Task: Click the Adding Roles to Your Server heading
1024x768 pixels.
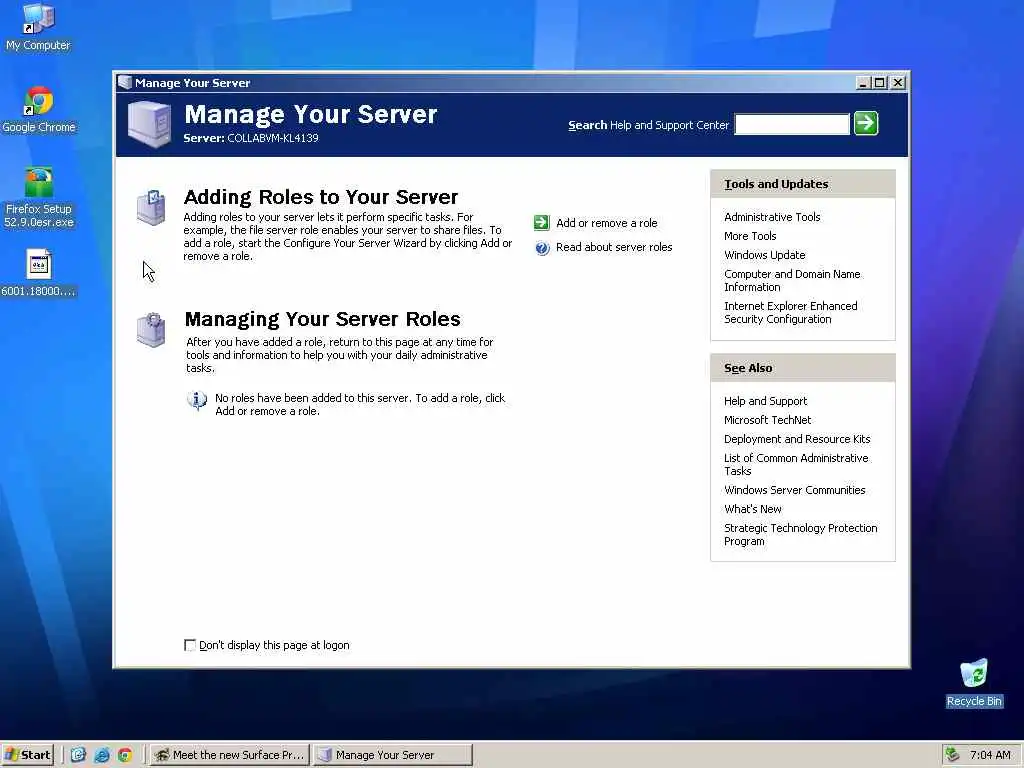Action: [x=321, y=197]
